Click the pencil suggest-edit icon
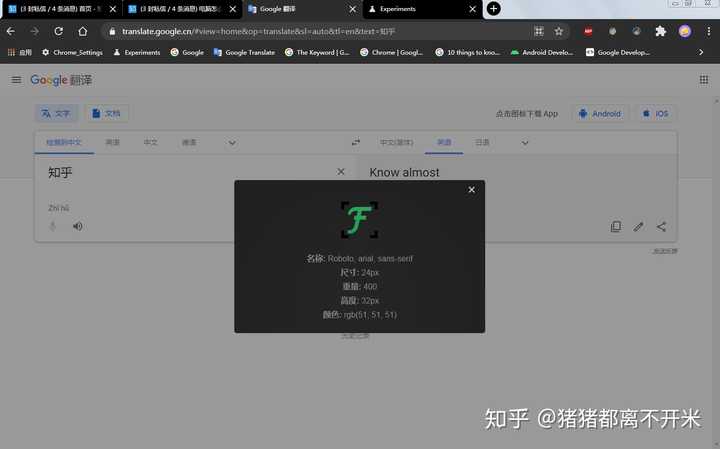Image resolution: width=720 pixels, height=449 pixels. (x=638, y=226)
